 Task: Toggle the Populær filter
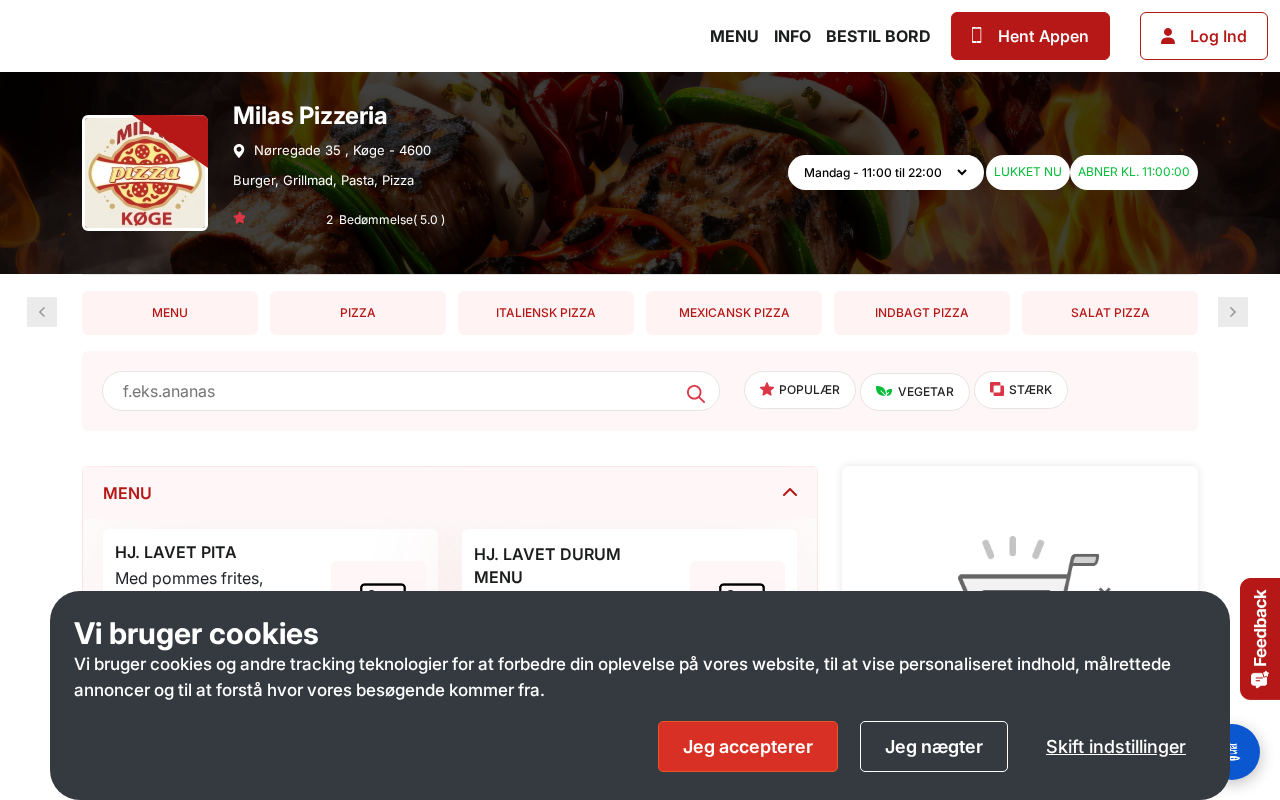(x=799, y=390)
